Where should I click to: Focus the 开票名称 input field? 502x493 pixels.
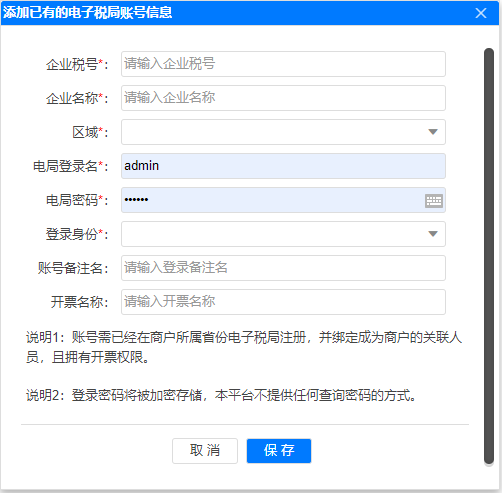tap(283, 302)
